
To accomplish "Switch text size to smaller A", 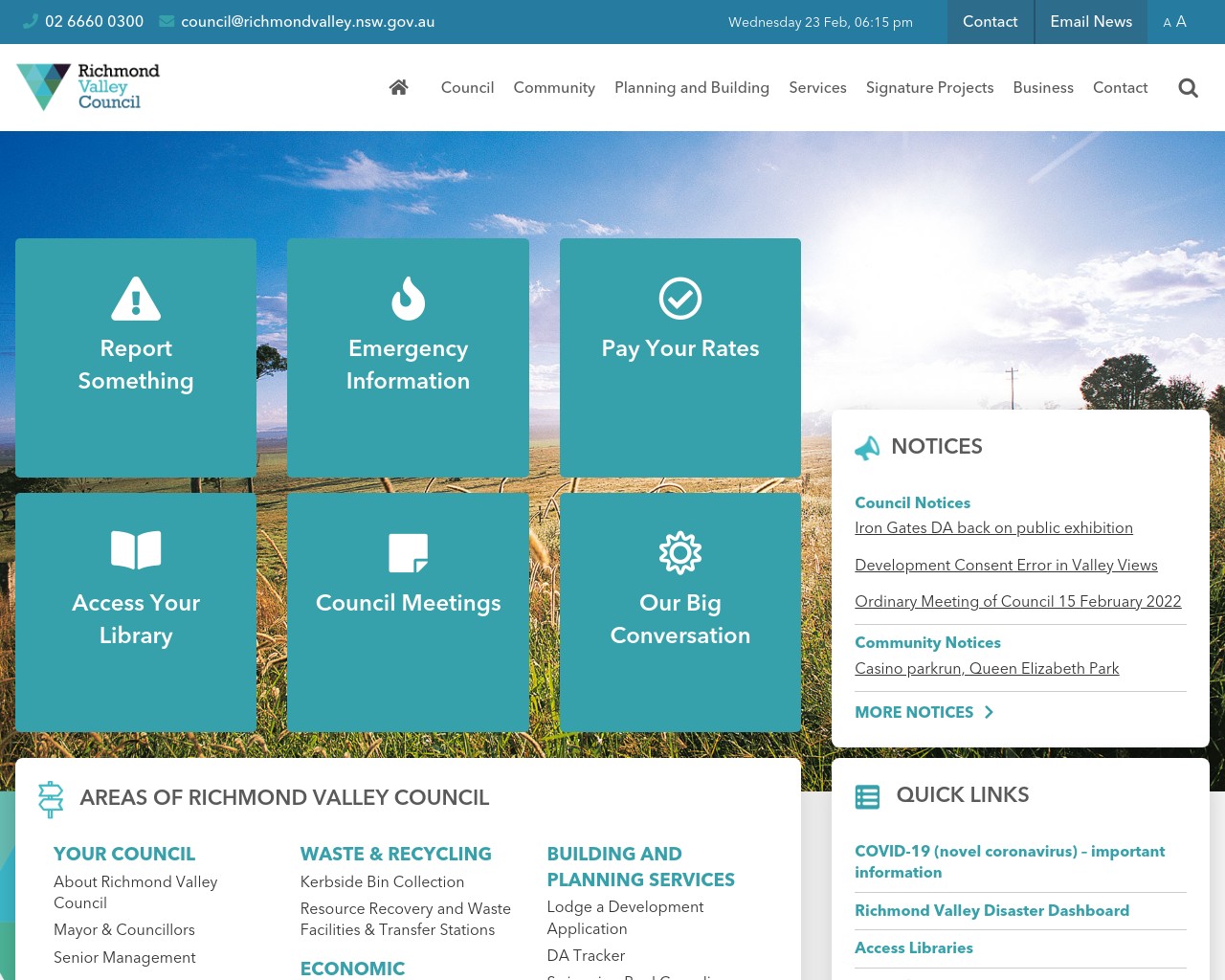I will click(x=1167, y=23).
